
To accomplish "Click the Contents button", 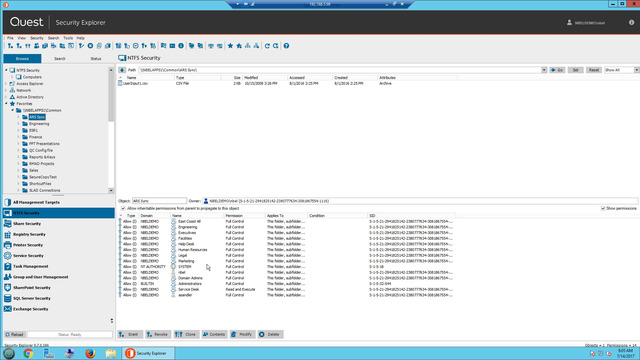I will tap(214, 334).
